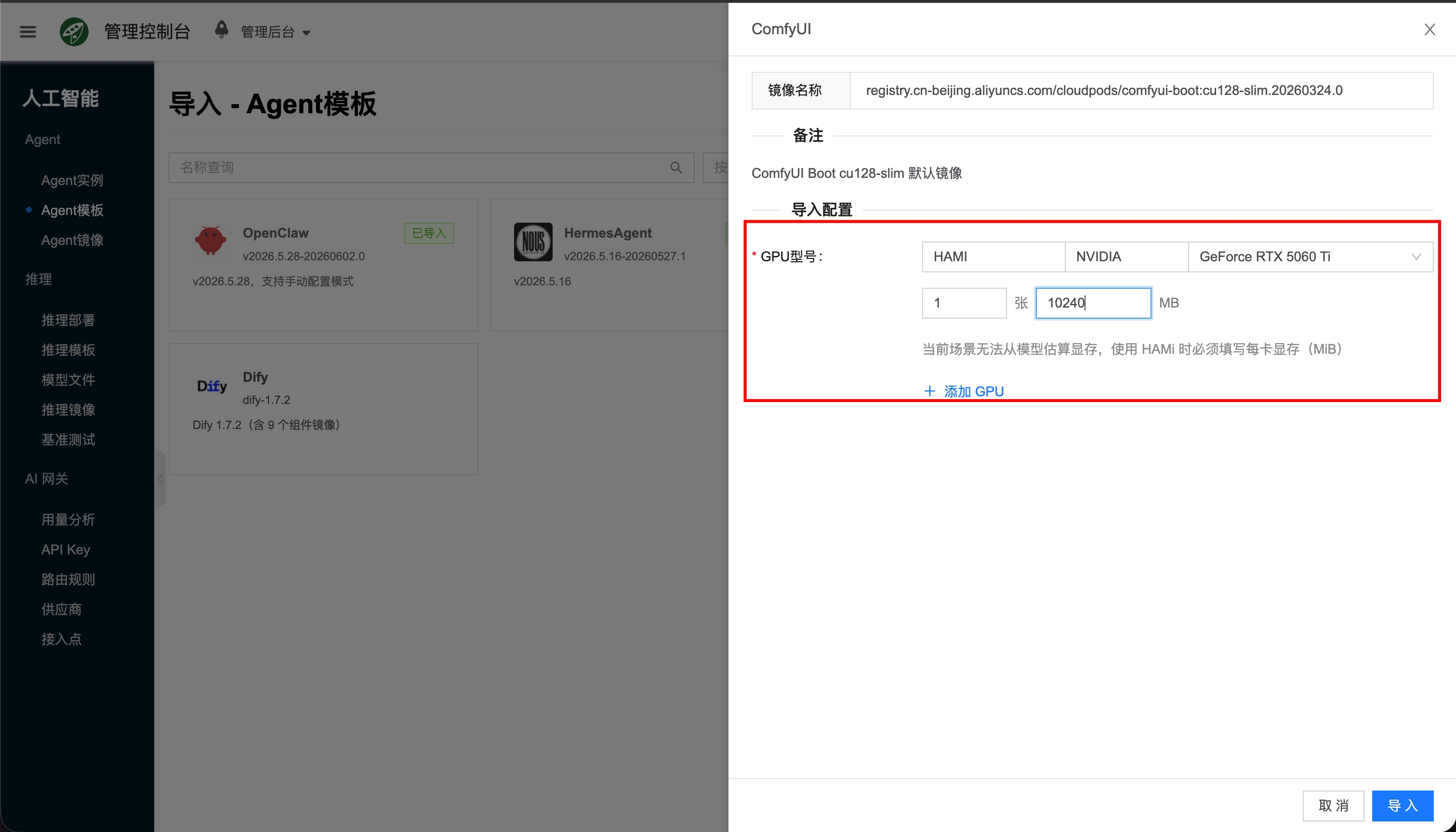Click the 添加 GPU link
This screenshot has width=1456, height=832.
pos(963,391)
